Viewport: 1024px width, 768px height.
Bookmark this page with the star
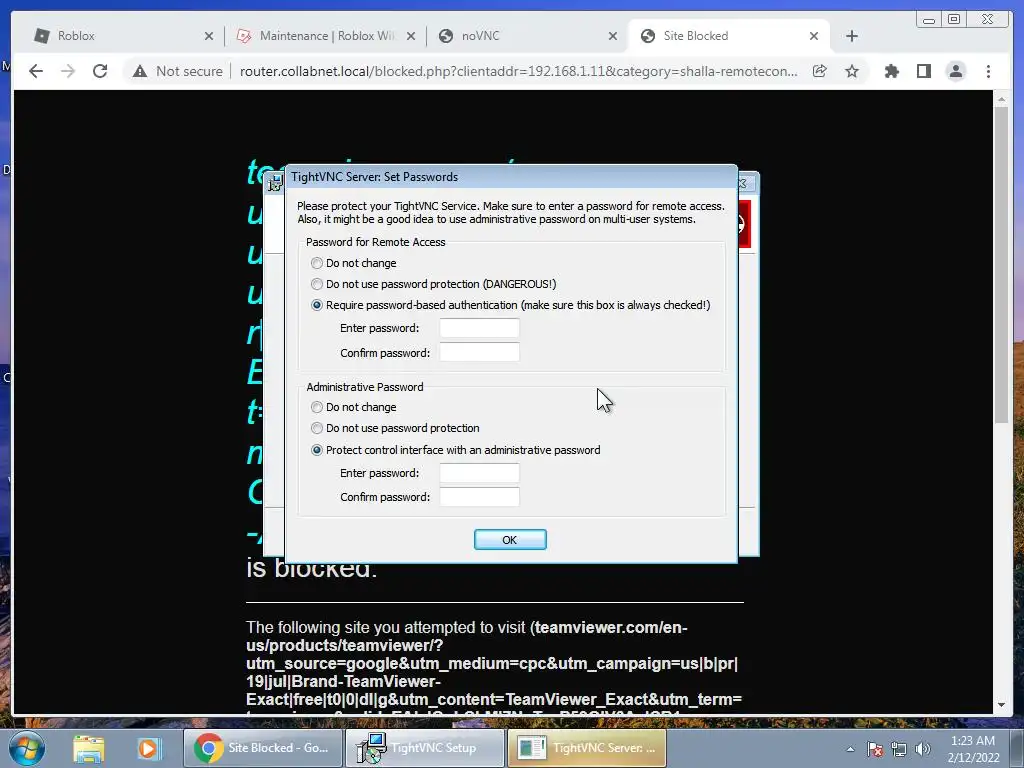[852, 71]
